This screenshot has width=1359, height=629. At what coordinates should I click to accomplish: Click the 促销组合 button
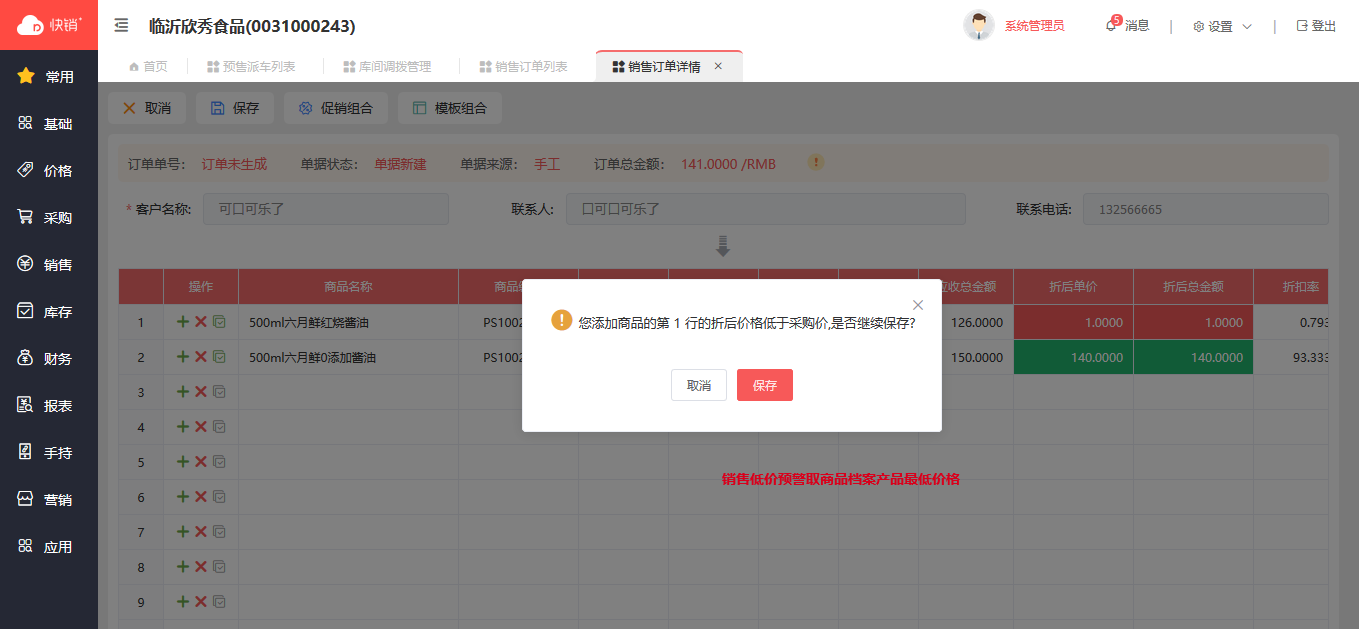[x=336, y=108]
